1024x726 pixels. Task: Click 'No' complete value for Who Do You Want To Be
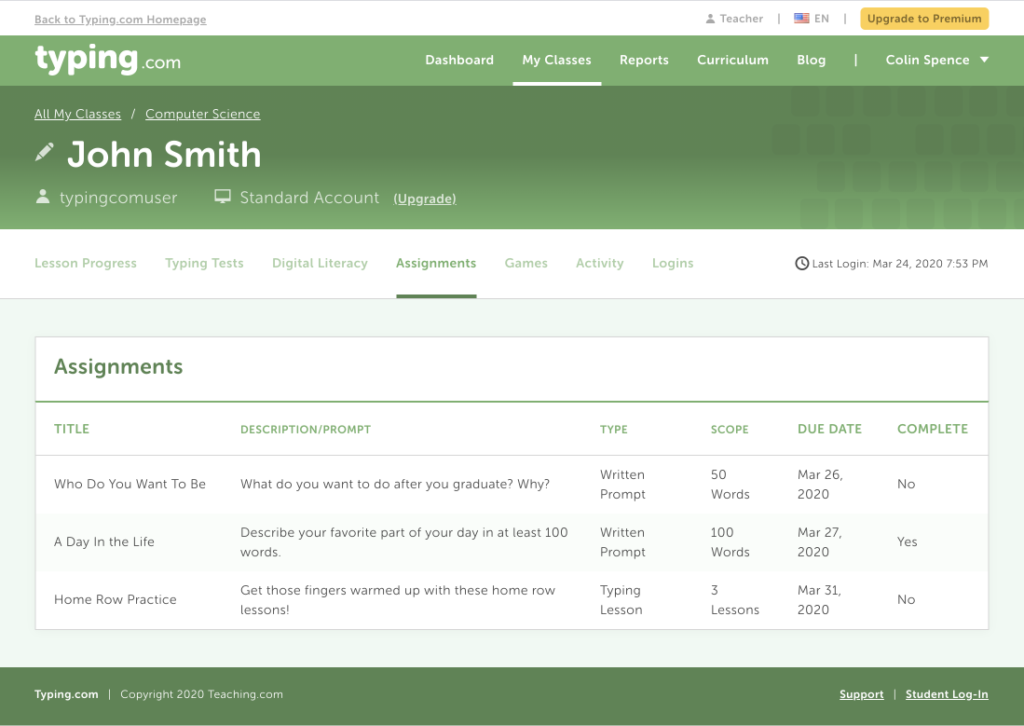click(906, 484)
